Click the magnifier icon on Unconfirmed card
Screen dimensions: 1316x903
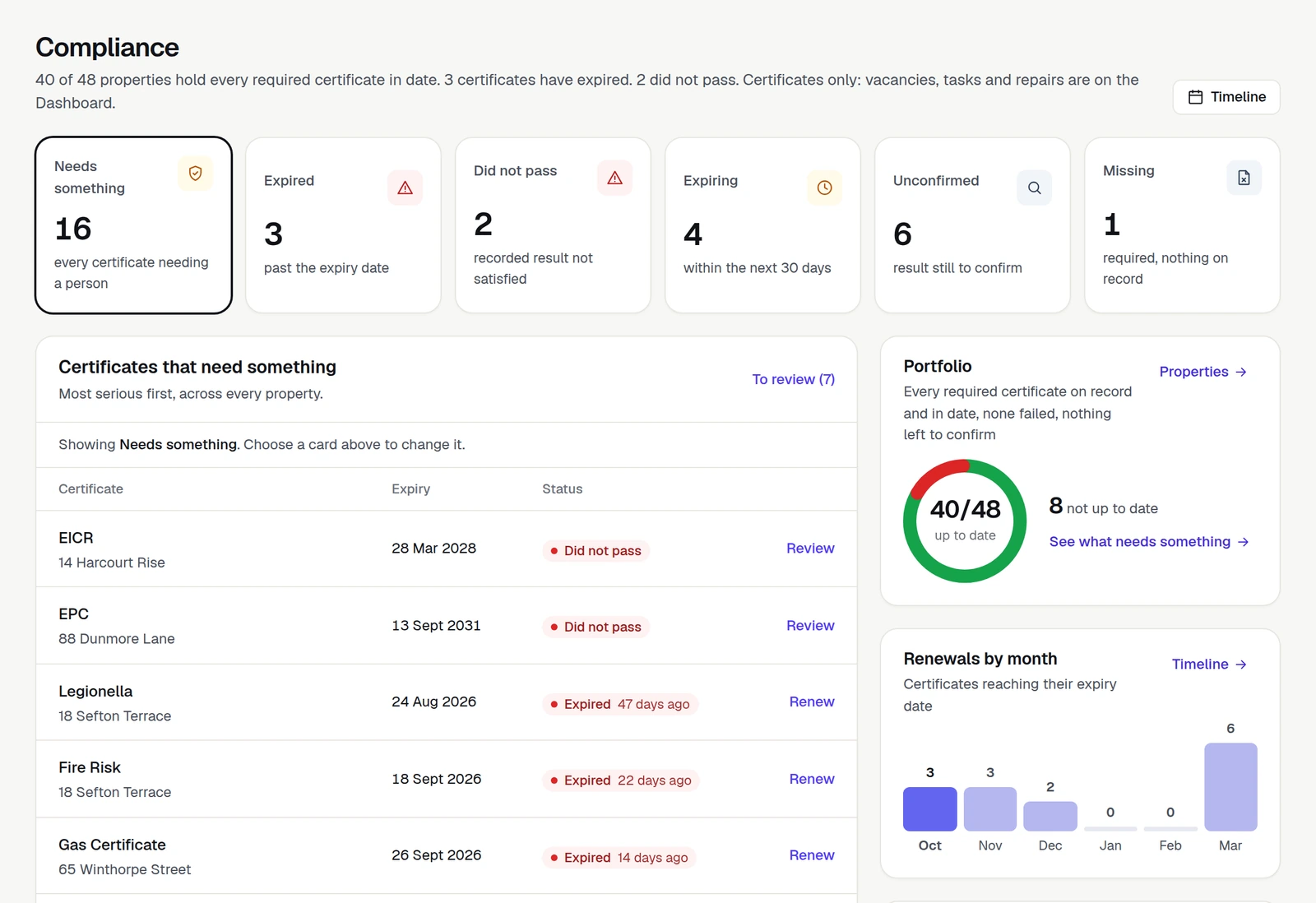point(1035,188)
